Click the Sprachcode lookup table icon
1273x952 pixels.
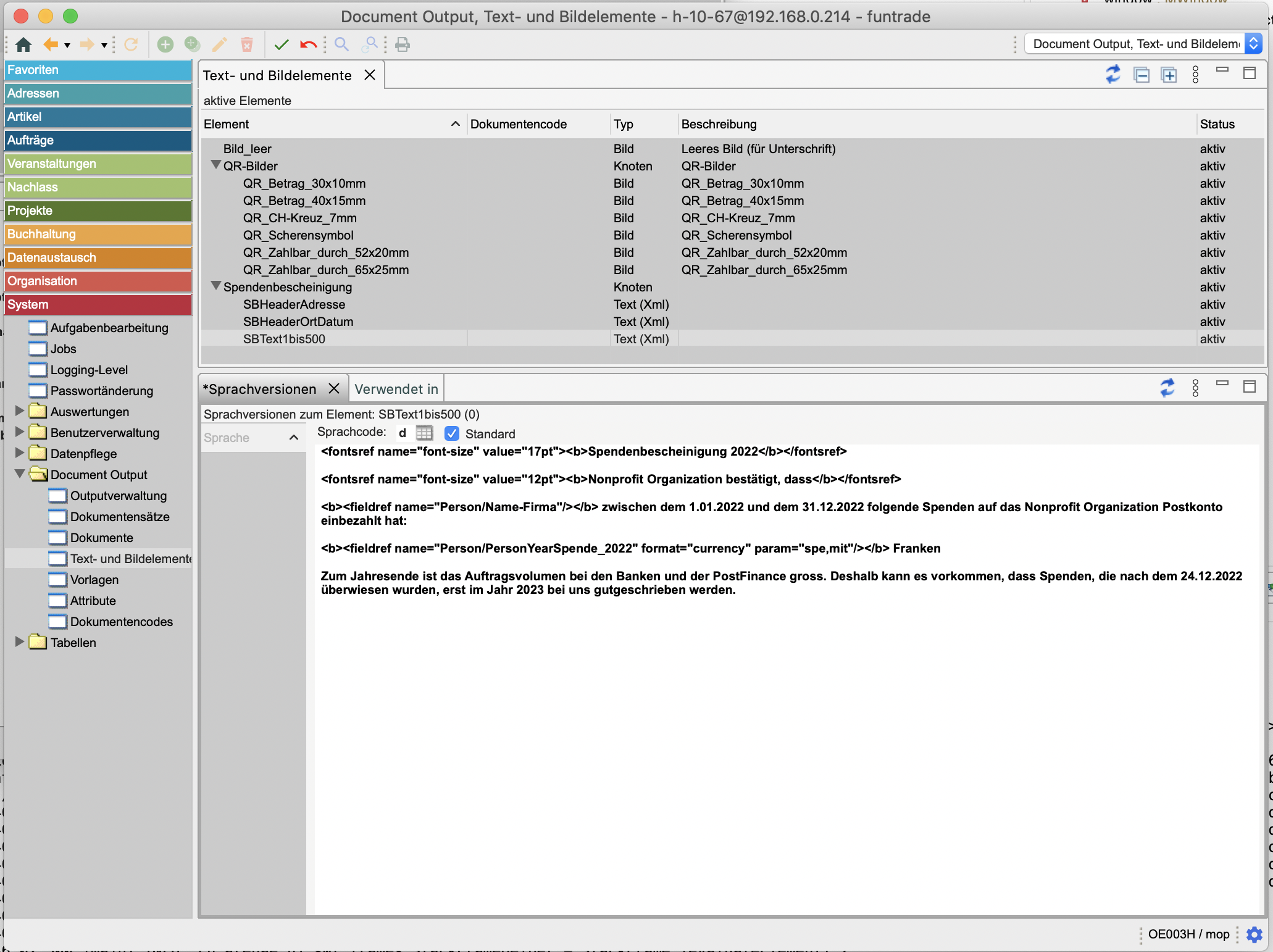(424, 433)
